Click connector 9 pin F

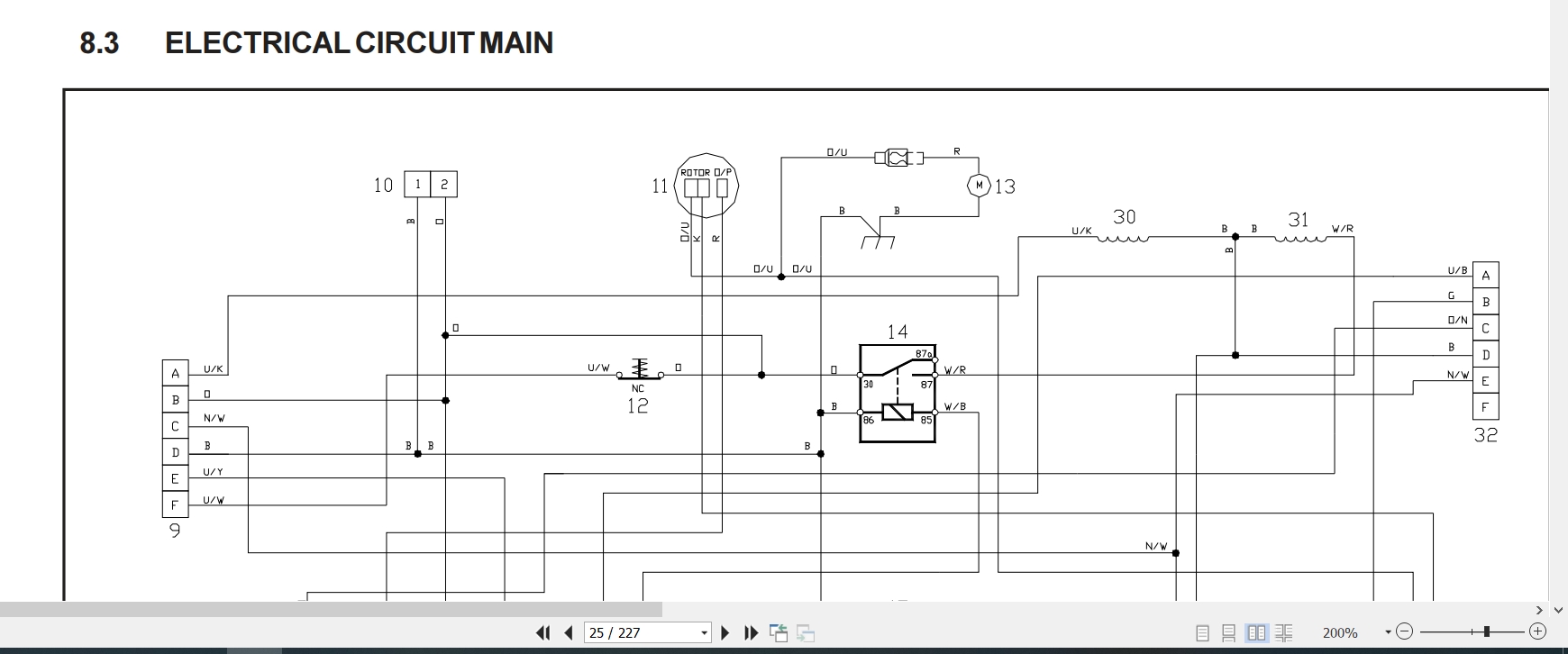175,504
